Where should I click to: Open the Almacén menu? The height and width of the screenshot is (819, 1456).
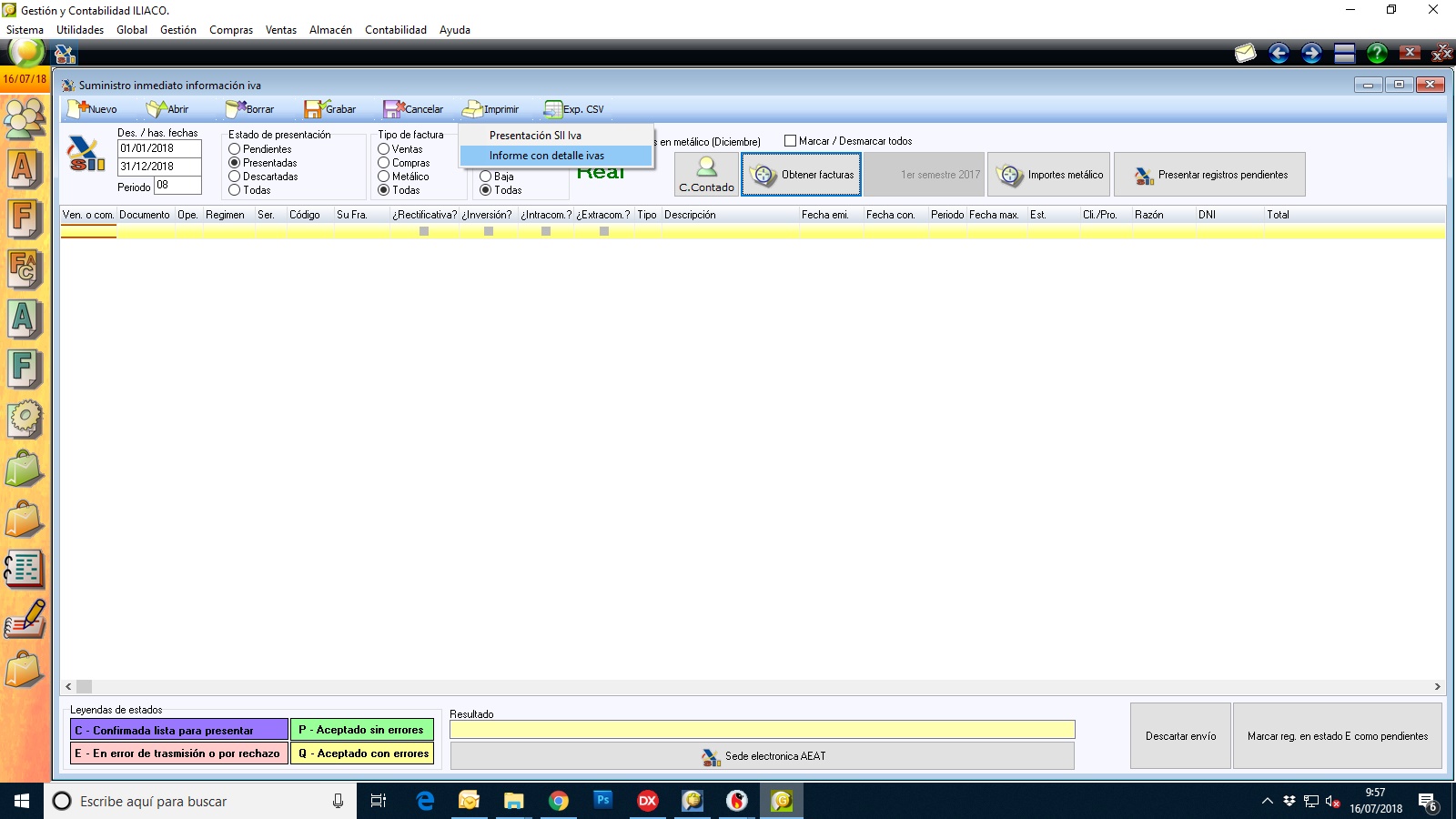click(x=330, y=30)
